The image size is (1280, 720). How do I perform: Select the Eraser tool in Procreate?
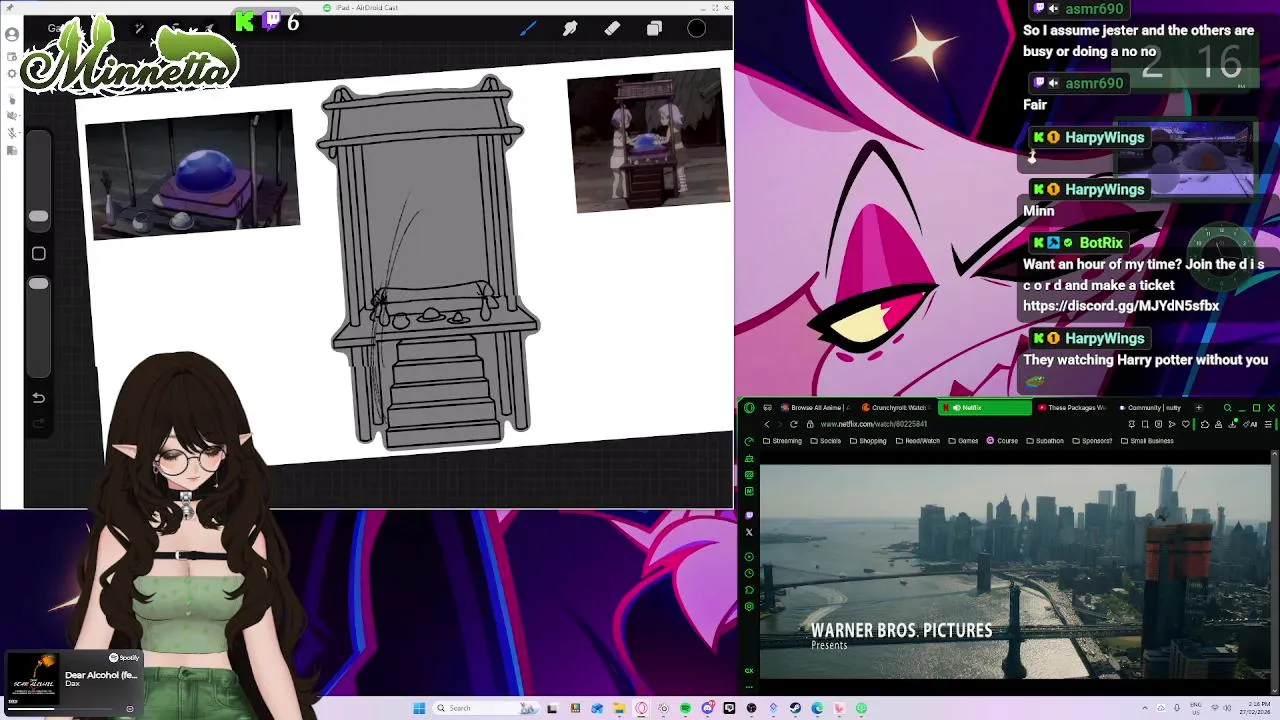coord(612,28)
